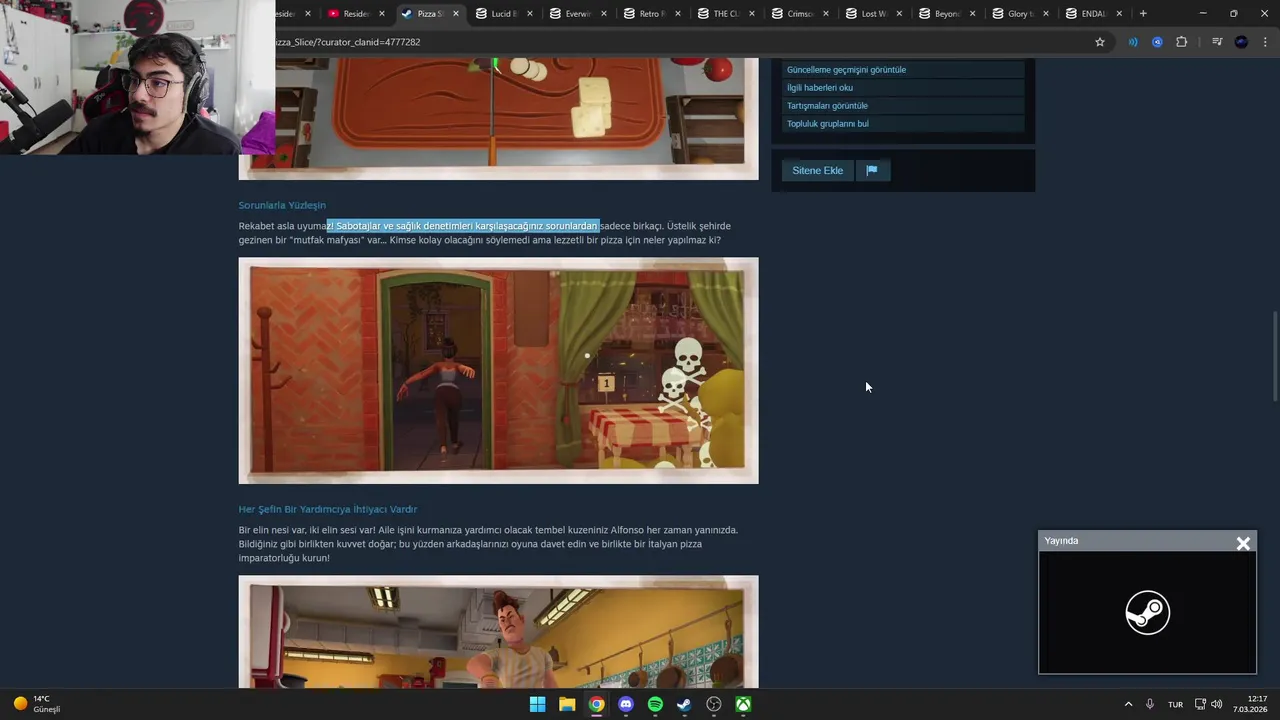
Task: Click the angry chef kitchen image
Action: pos(498,631)
